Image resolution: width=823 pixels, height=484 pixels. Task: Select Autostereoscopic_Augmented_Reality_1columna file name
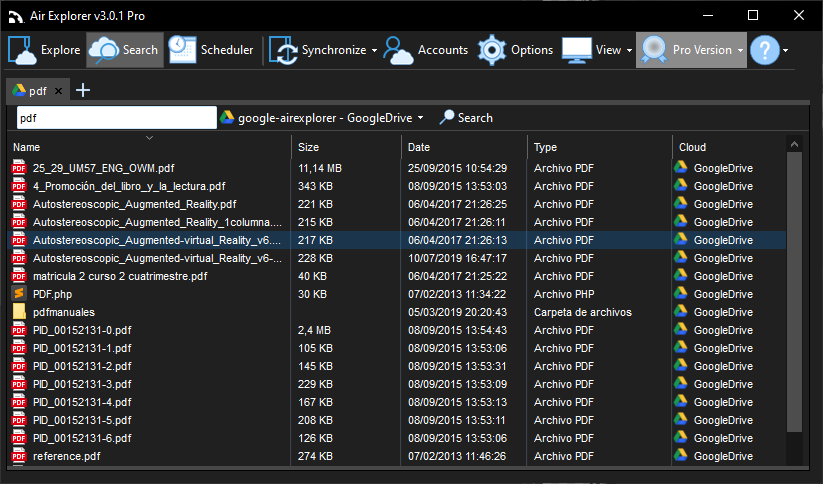tap(157, 222)
